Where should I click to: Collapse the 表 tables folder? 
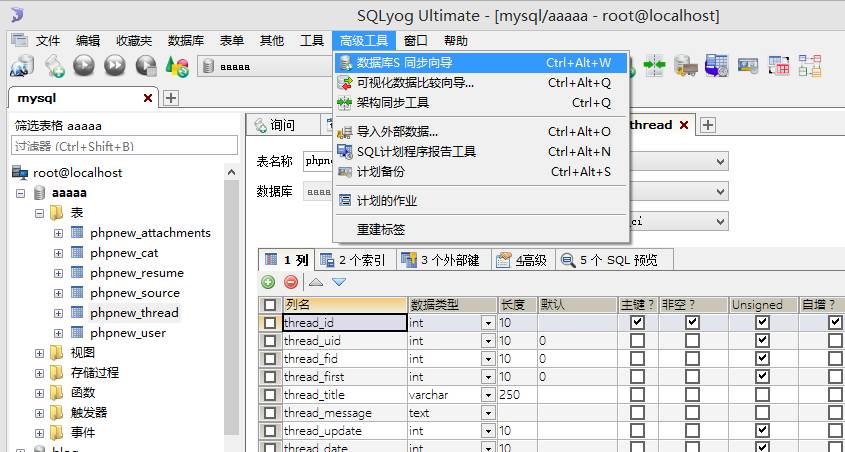[x=39, y=213]
